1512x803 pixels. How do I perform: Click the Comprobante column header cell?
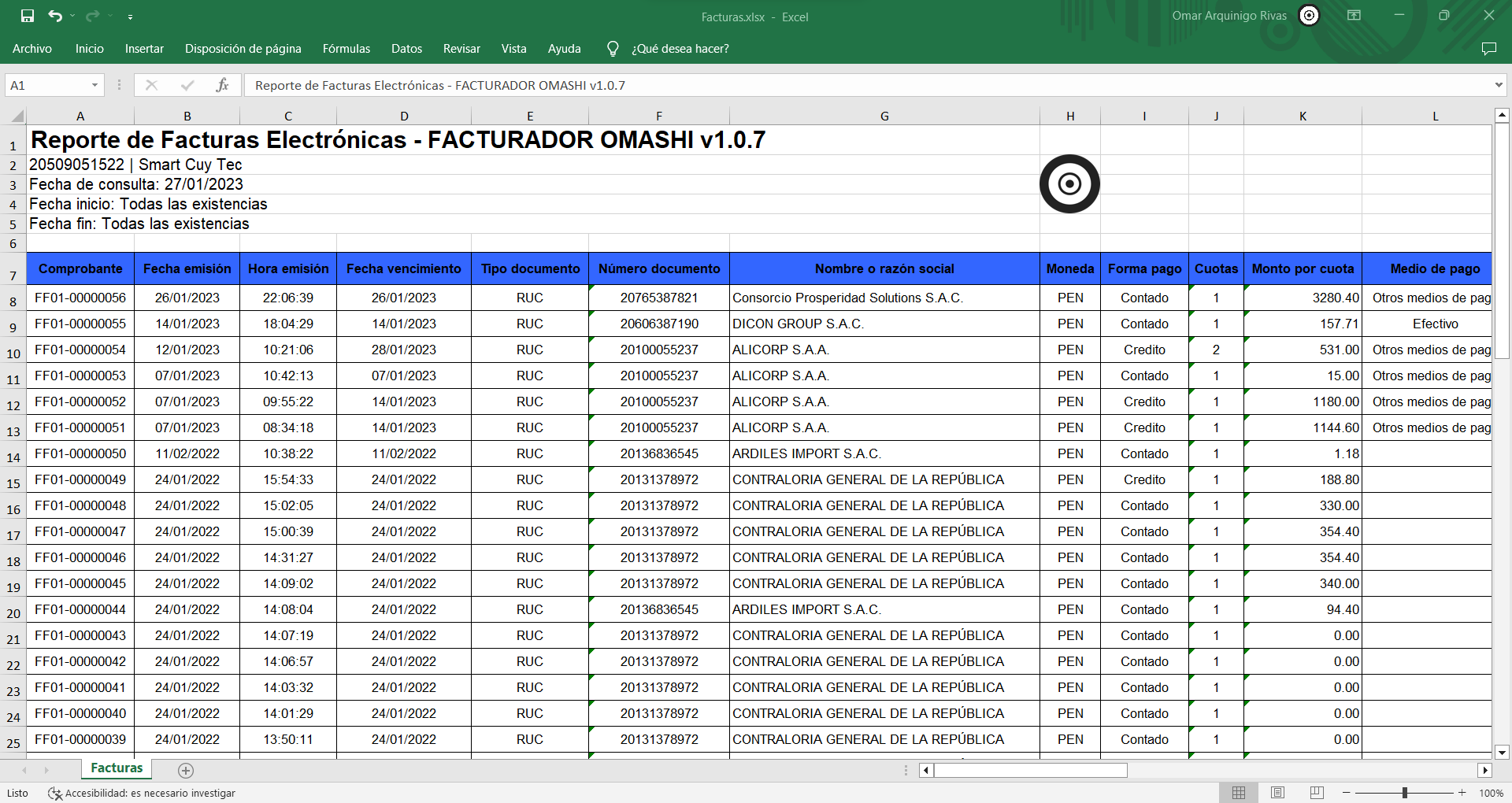tap(80, 268)
